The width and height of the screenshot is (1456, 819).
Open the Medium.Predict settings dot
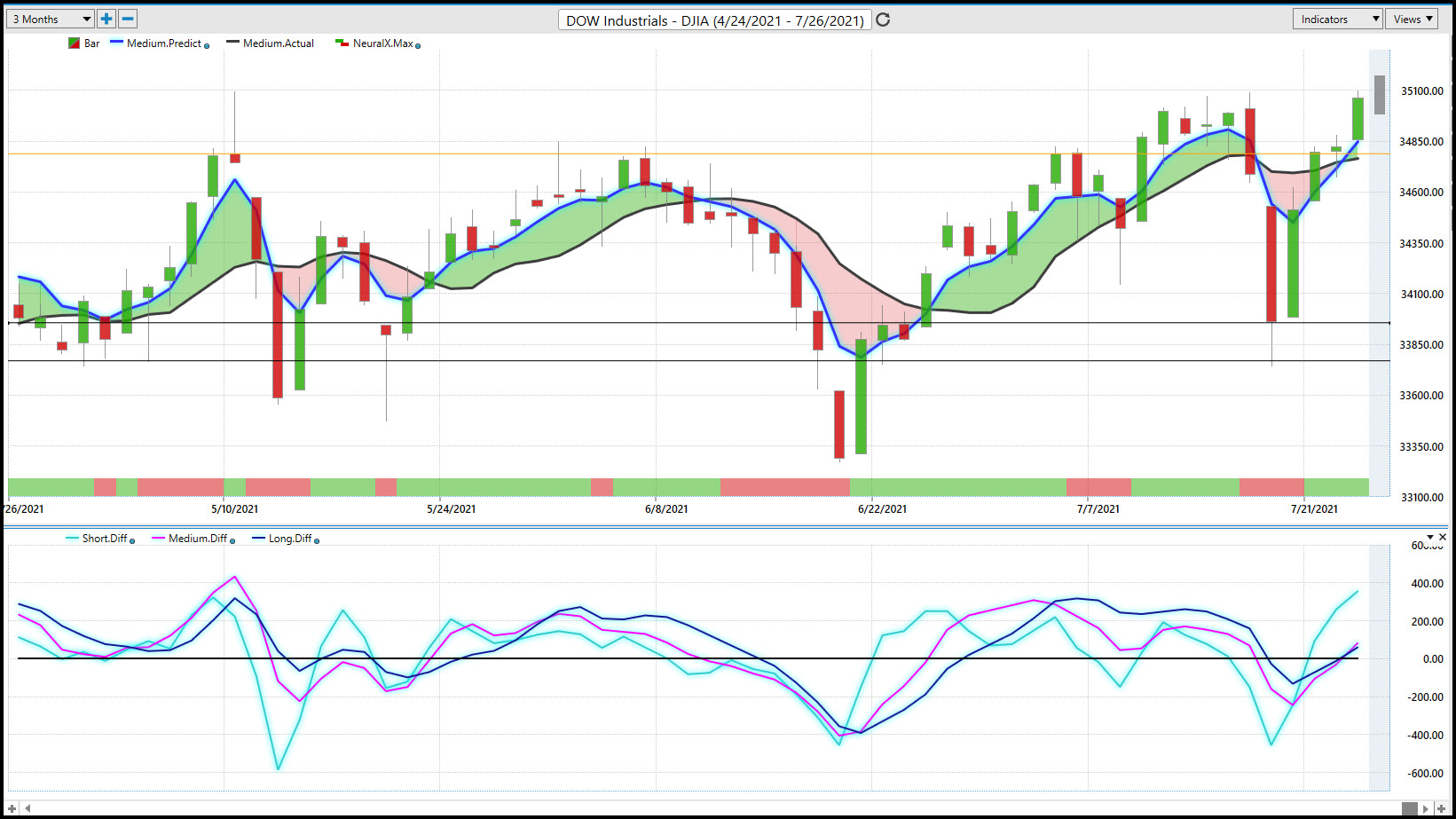[207, 45]
